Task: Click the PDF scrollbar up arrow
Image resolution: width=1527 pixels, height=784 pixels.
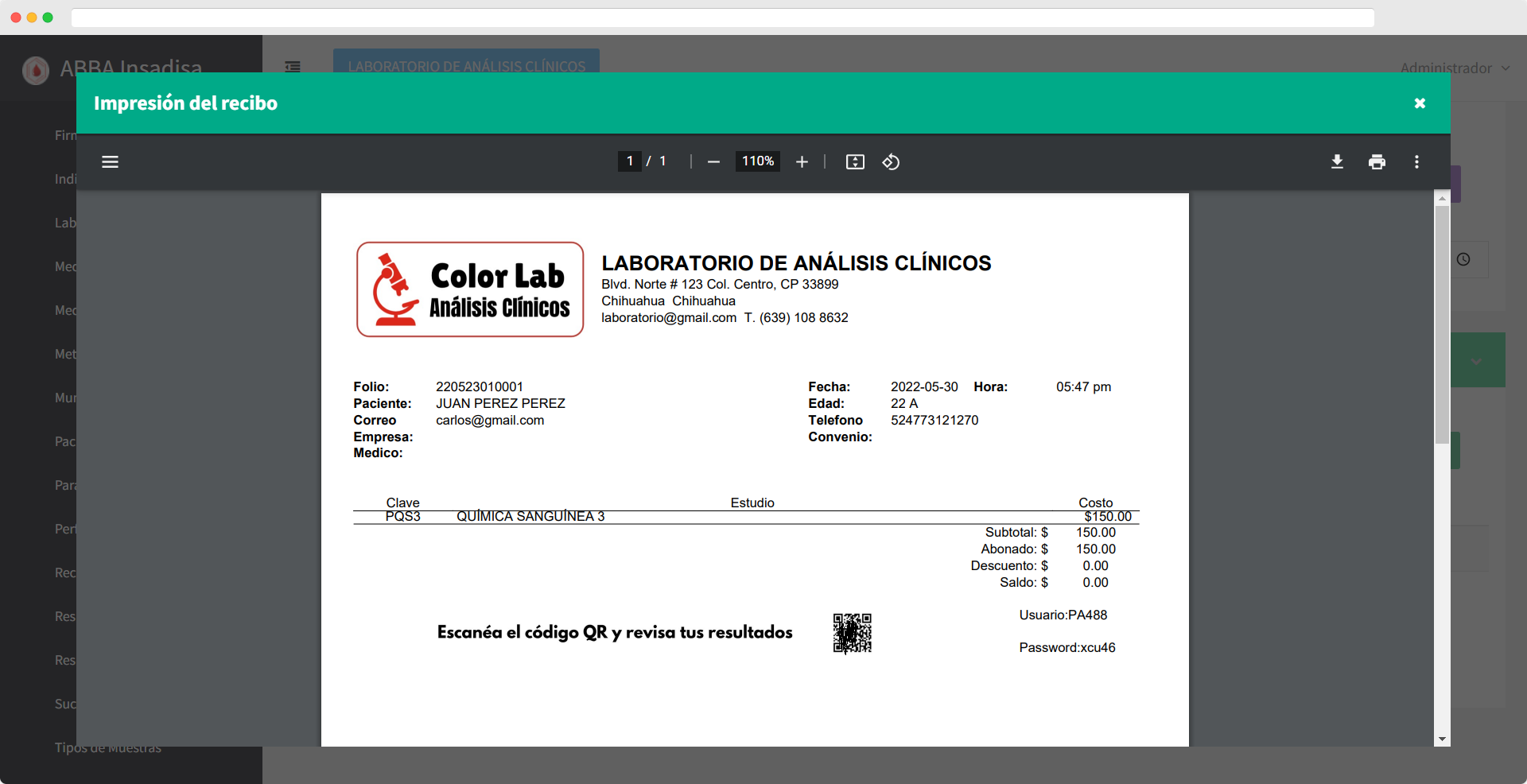Action: pos(1442,198)
